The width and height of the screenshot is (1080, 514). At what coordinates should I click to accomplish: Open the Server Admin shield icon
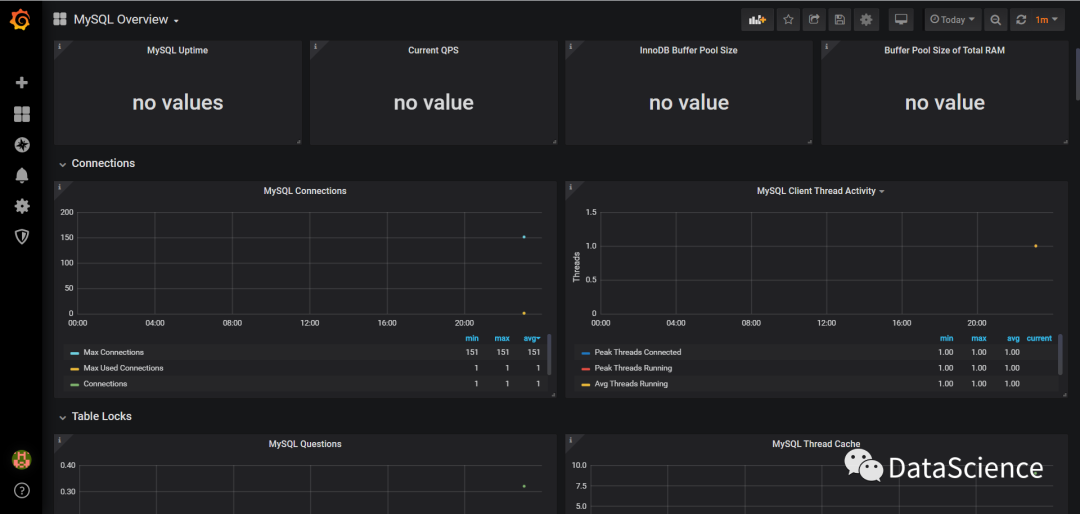[x=22, y=237]
